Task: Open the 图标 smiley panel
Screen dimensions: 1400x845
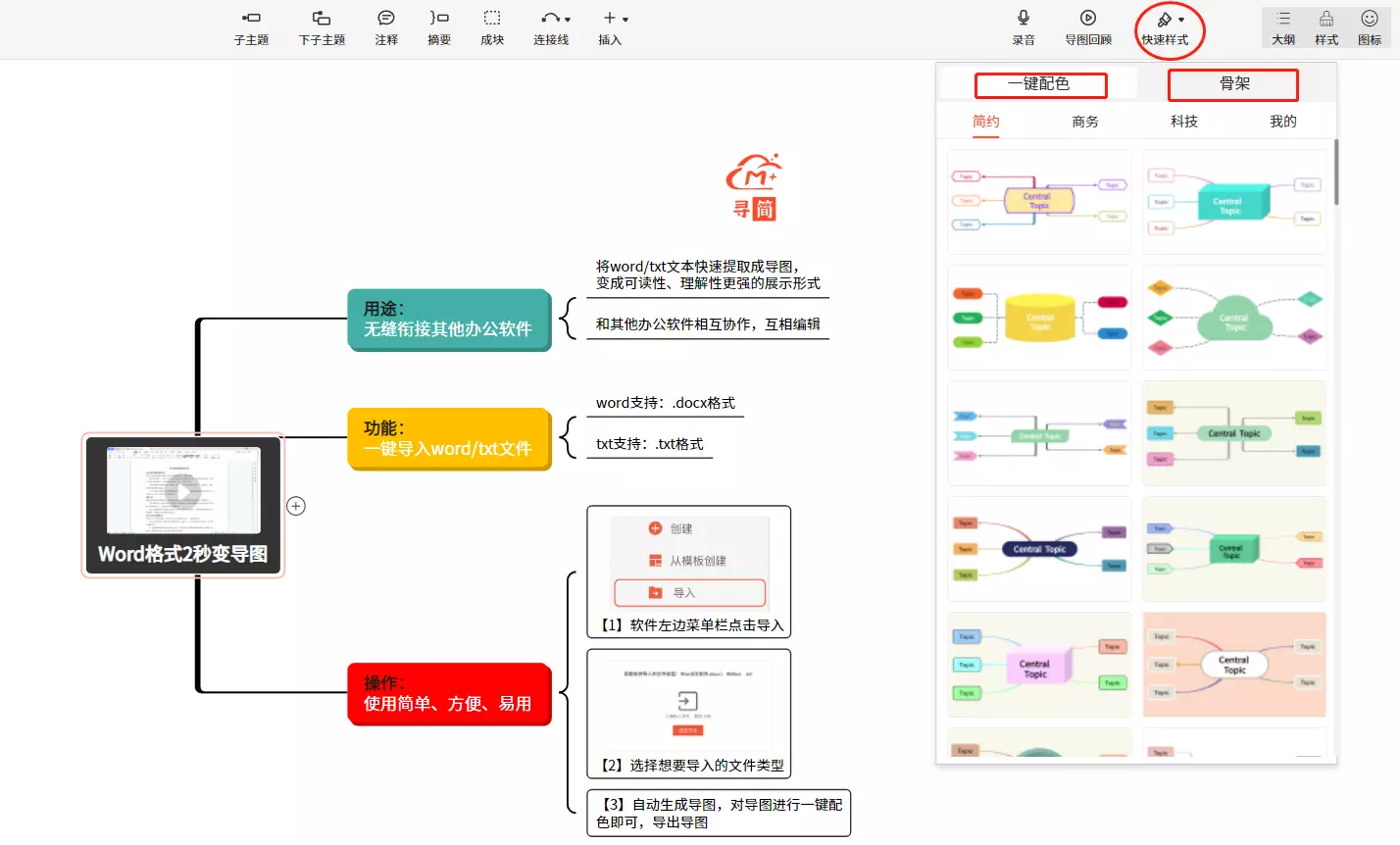Action: click(x=1370, y=19)
